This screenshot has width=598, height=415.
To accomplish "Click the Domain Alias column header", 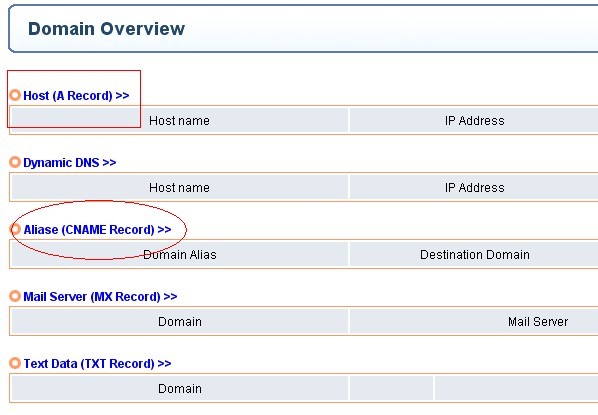I will click(x=179, y=254).
